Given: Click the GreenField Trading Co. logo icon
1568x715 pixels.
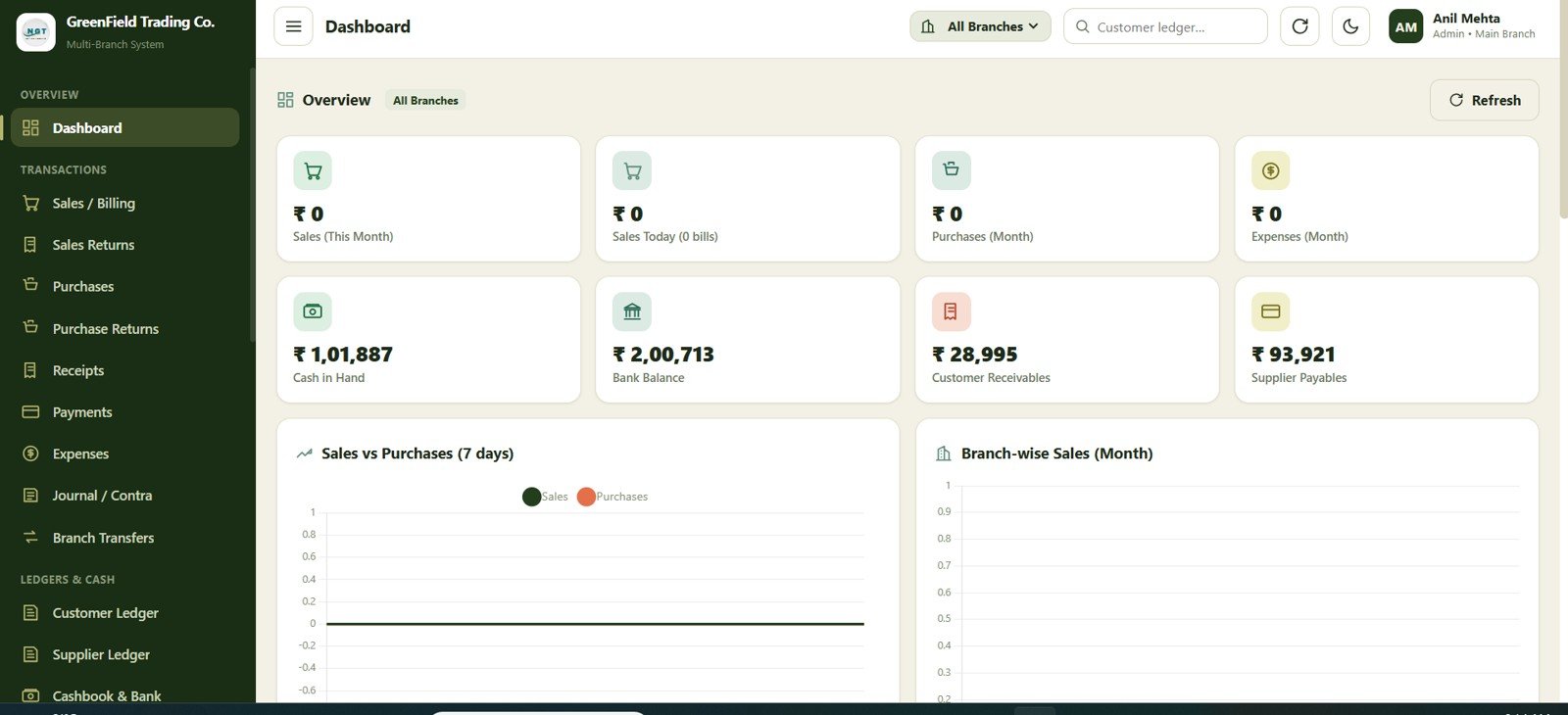Looking at the screenshot, I should [x=36, y=32].
